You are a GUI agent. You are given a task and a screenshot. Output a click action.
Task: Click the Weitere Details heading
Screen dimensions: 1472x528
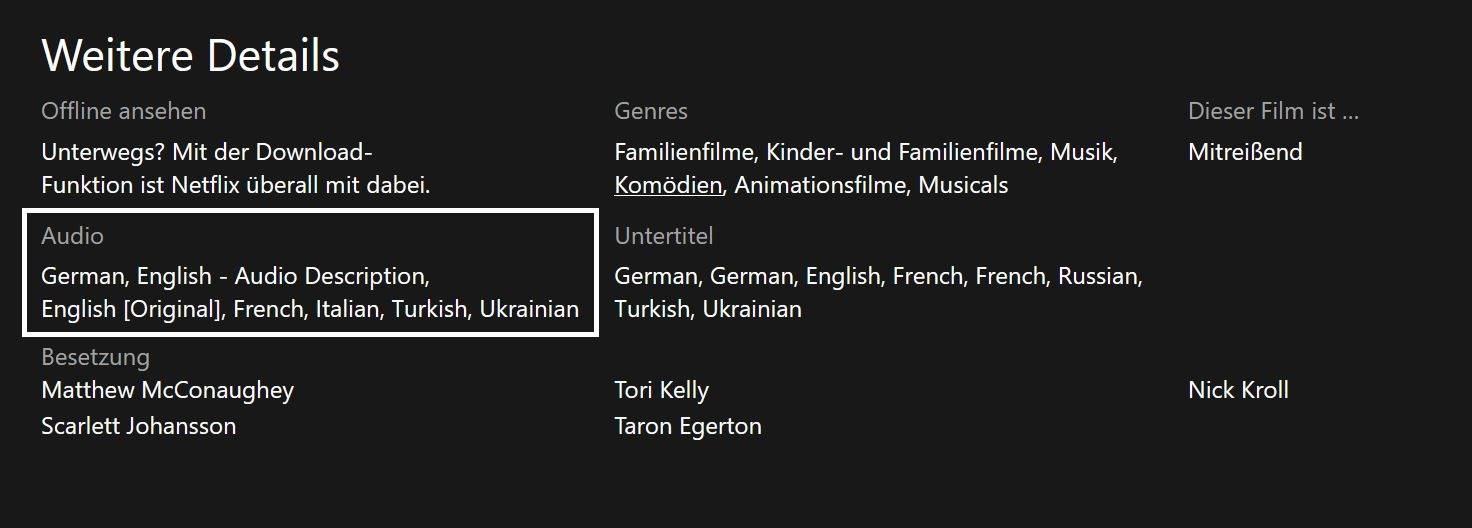coord(190,56)
